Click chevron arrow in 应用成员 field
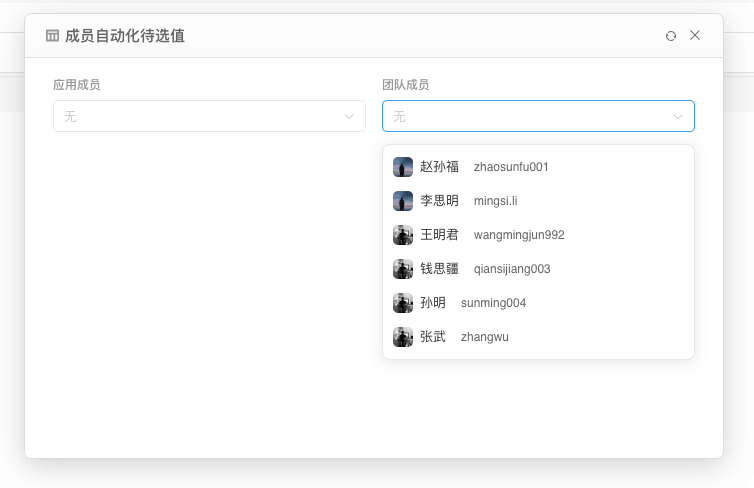Image resolution: width=754 pixels, height=488 pixels. [349, 116]
